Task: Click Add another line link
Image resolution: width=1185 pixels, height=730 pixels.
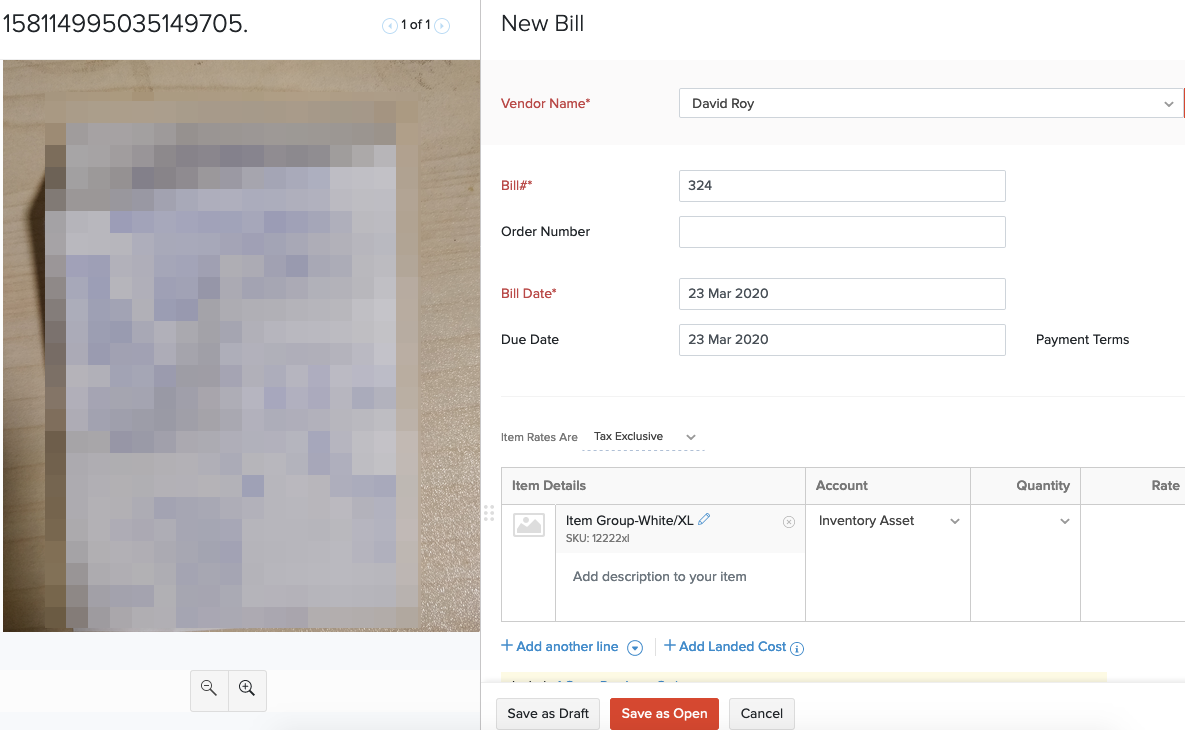Action: coord(560,647)
